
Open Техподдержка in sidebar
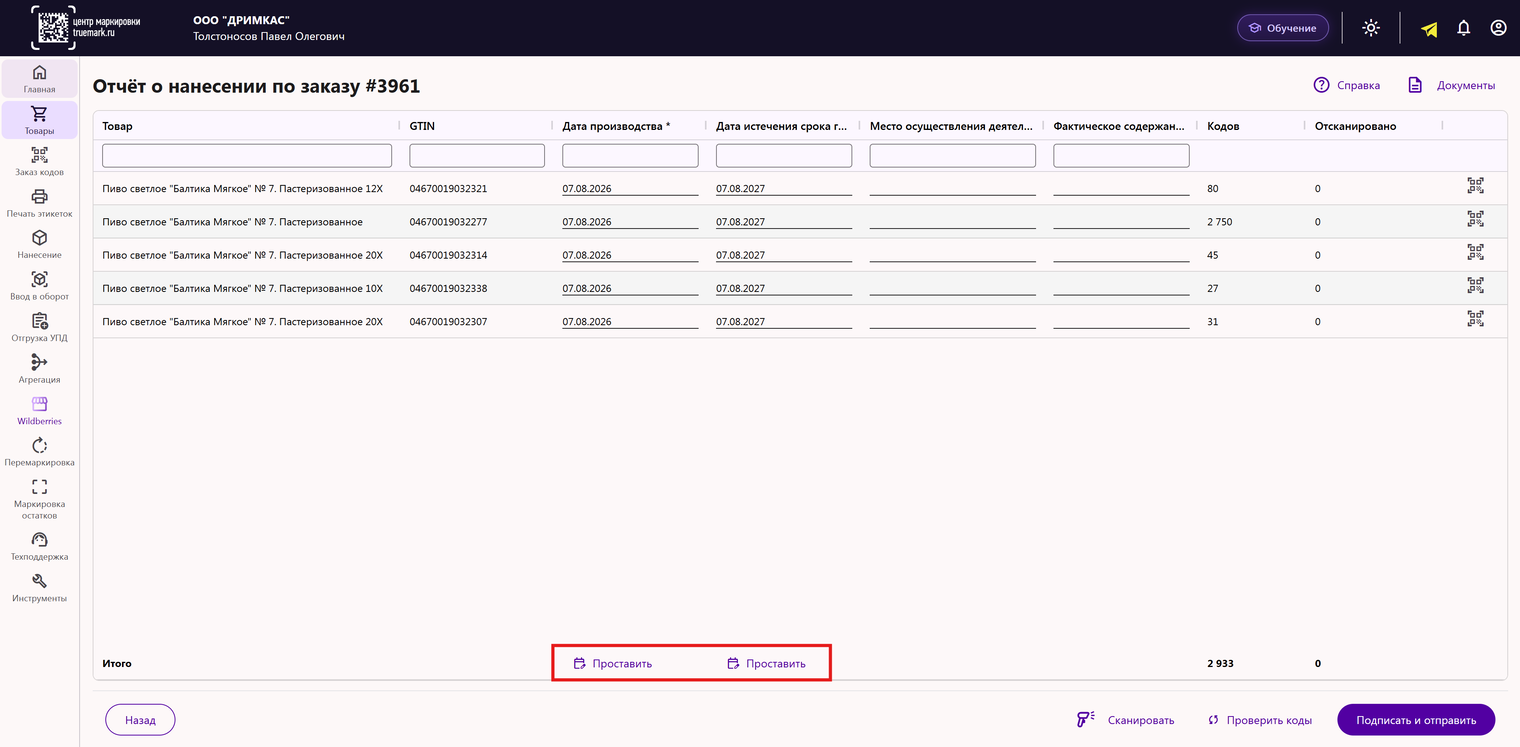click(x=39, y=547)
